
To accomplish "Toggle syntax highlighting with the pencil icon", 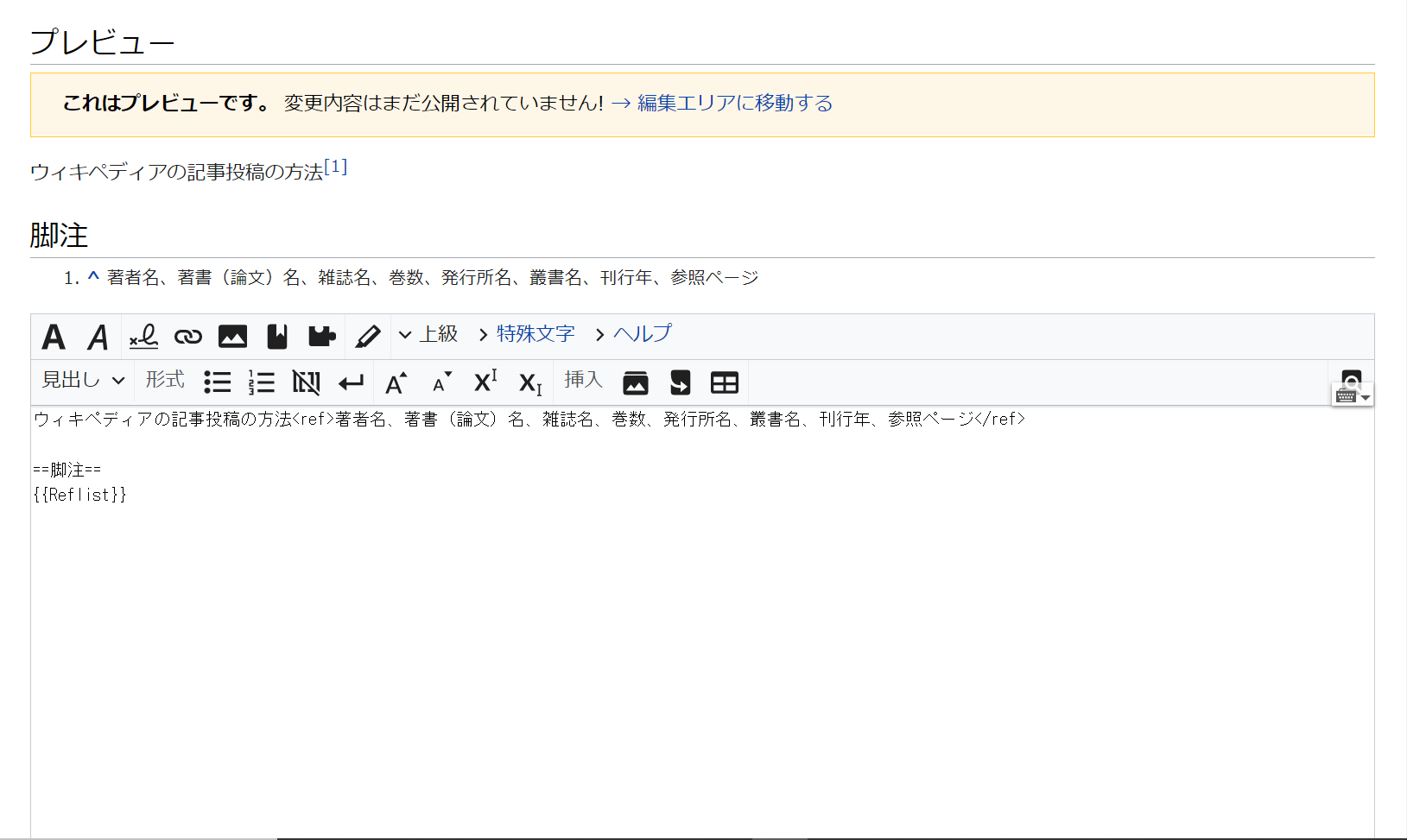I will tap(368, 337).
